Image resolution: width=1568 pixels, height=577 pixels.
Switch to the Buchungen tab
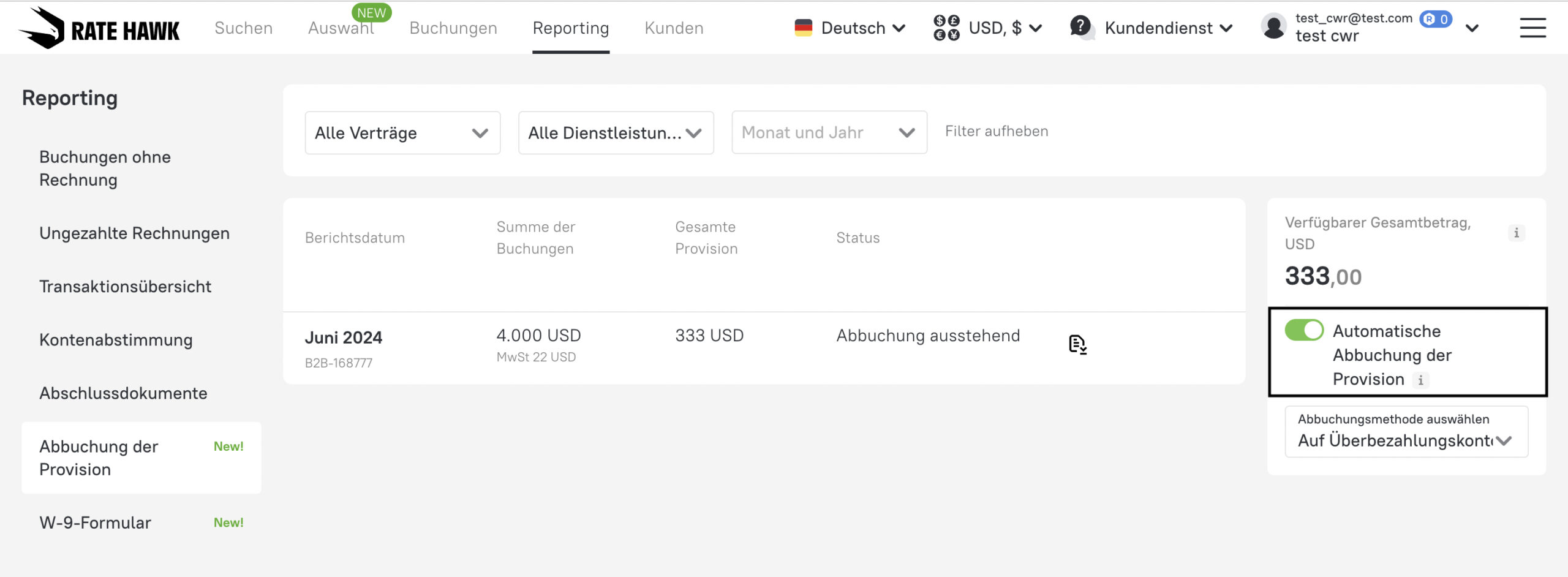(x=453, y=28)
